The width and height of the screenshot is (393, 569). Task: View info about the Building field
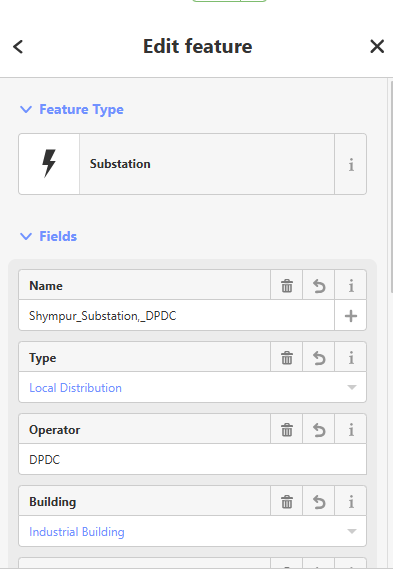click(x=351, y=502)
